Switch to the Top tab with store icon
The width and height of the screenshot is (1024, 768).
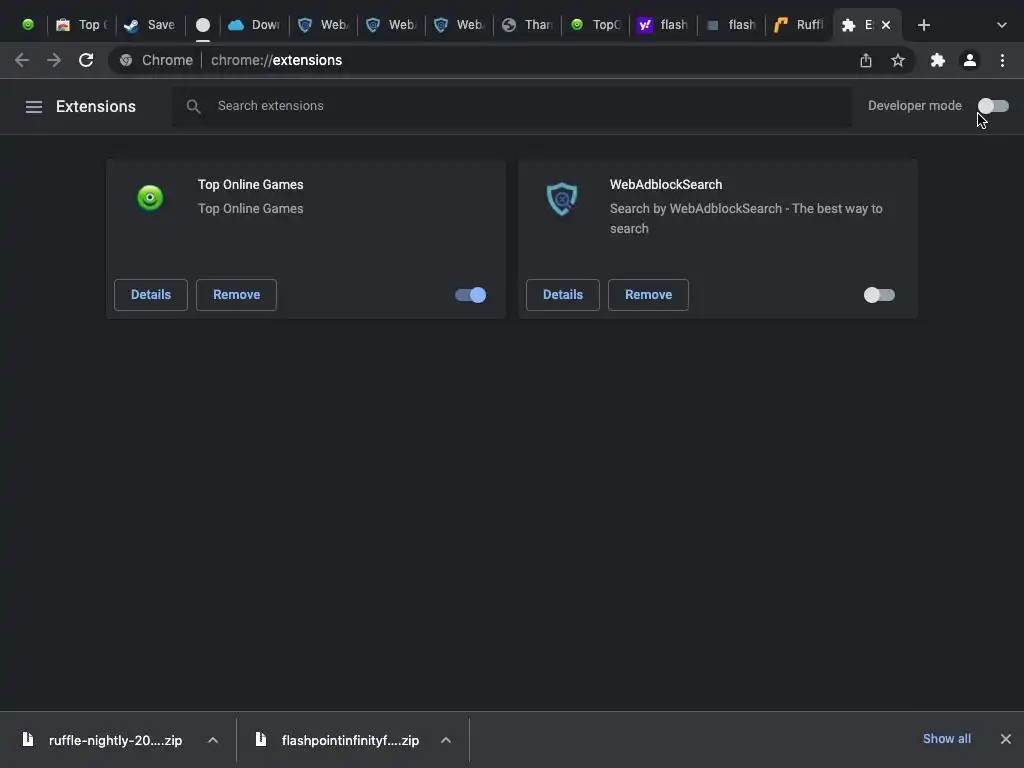[82, 25]
